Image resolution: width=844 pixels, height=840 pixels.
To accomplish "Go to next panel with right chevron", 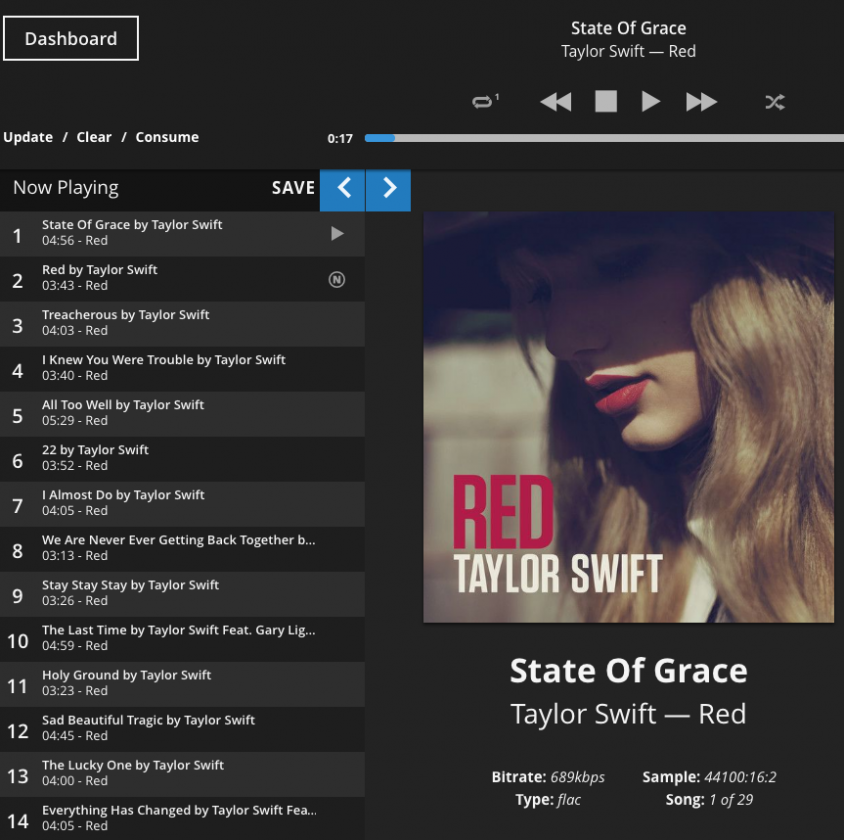I will click(389, 188).
